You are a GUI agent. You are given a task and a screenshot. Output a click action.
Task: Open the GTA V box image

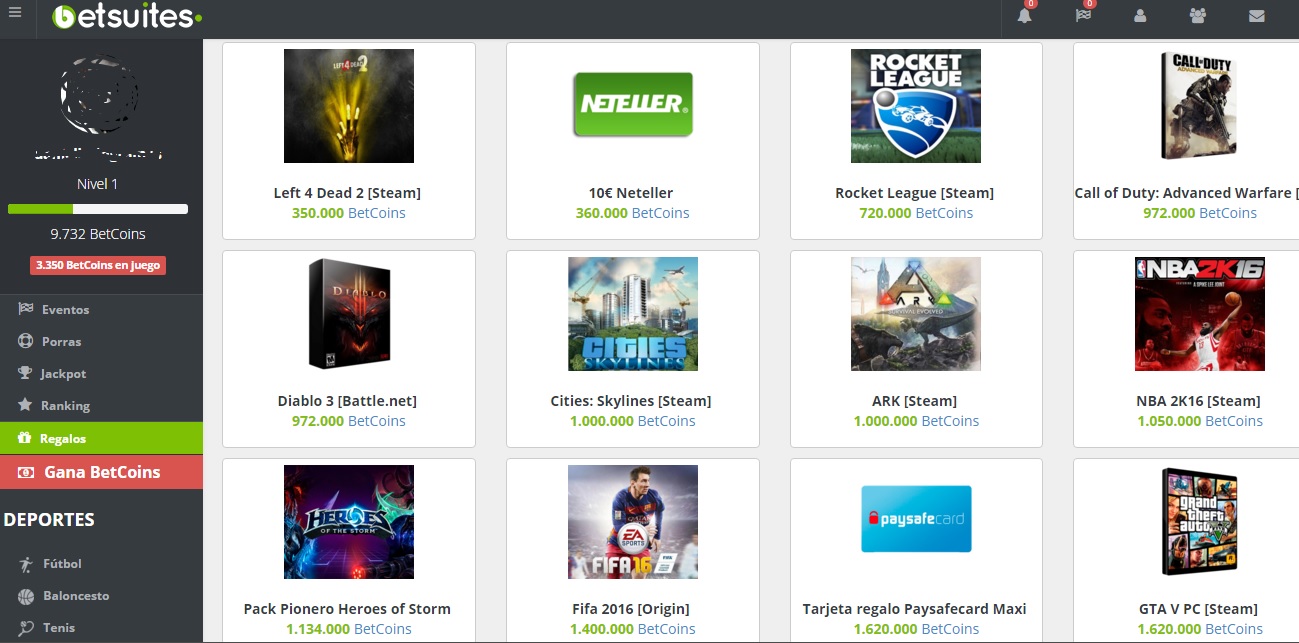tap(1199, 522)
